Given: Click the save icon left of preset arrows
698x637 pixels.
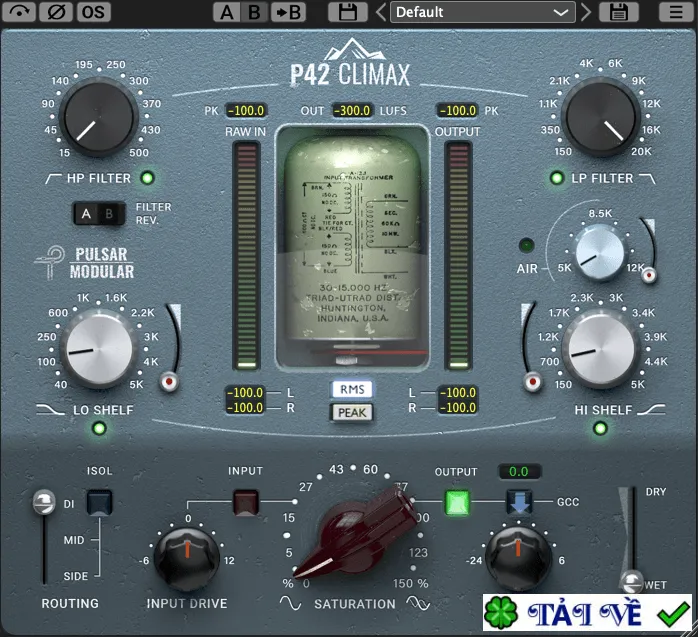Looking at the screenshot, I should click(348, 12).
